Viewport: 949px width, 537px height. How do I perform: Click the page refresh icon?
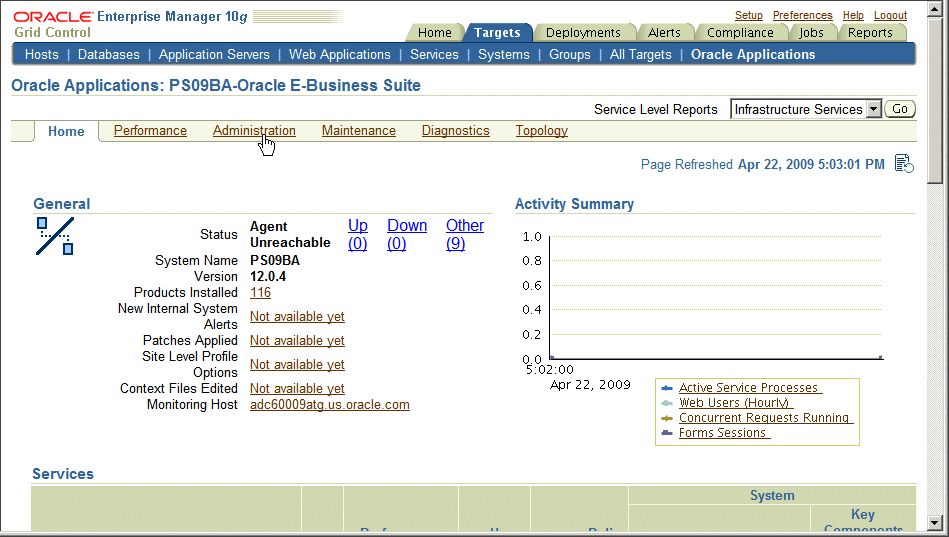coord(904,164)
